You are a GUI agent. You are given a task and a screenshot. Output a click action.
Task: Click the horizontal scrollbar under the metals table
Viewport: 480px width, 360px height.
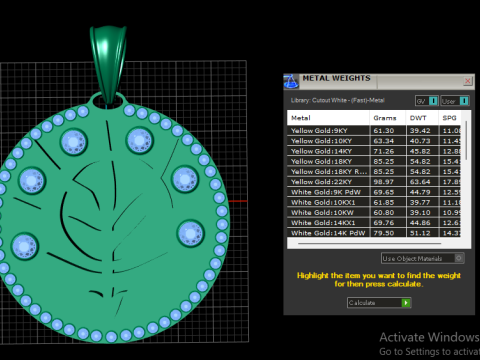click(x=369, y=244)
